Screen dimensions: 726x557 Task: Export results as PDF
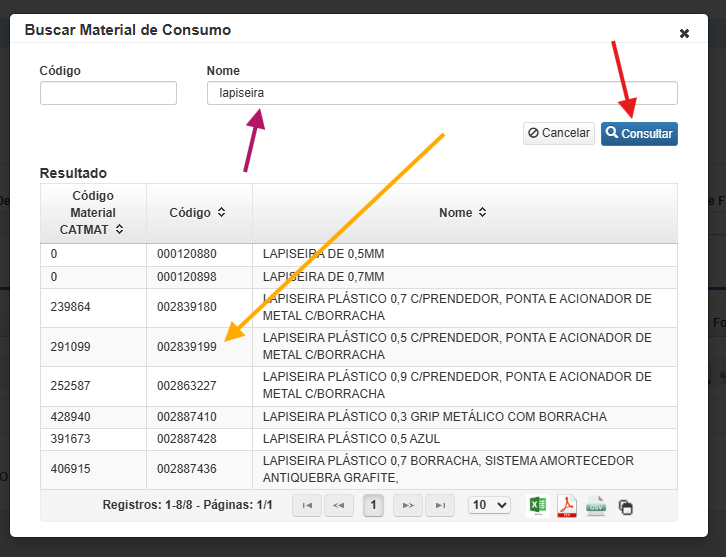[566, 506]
